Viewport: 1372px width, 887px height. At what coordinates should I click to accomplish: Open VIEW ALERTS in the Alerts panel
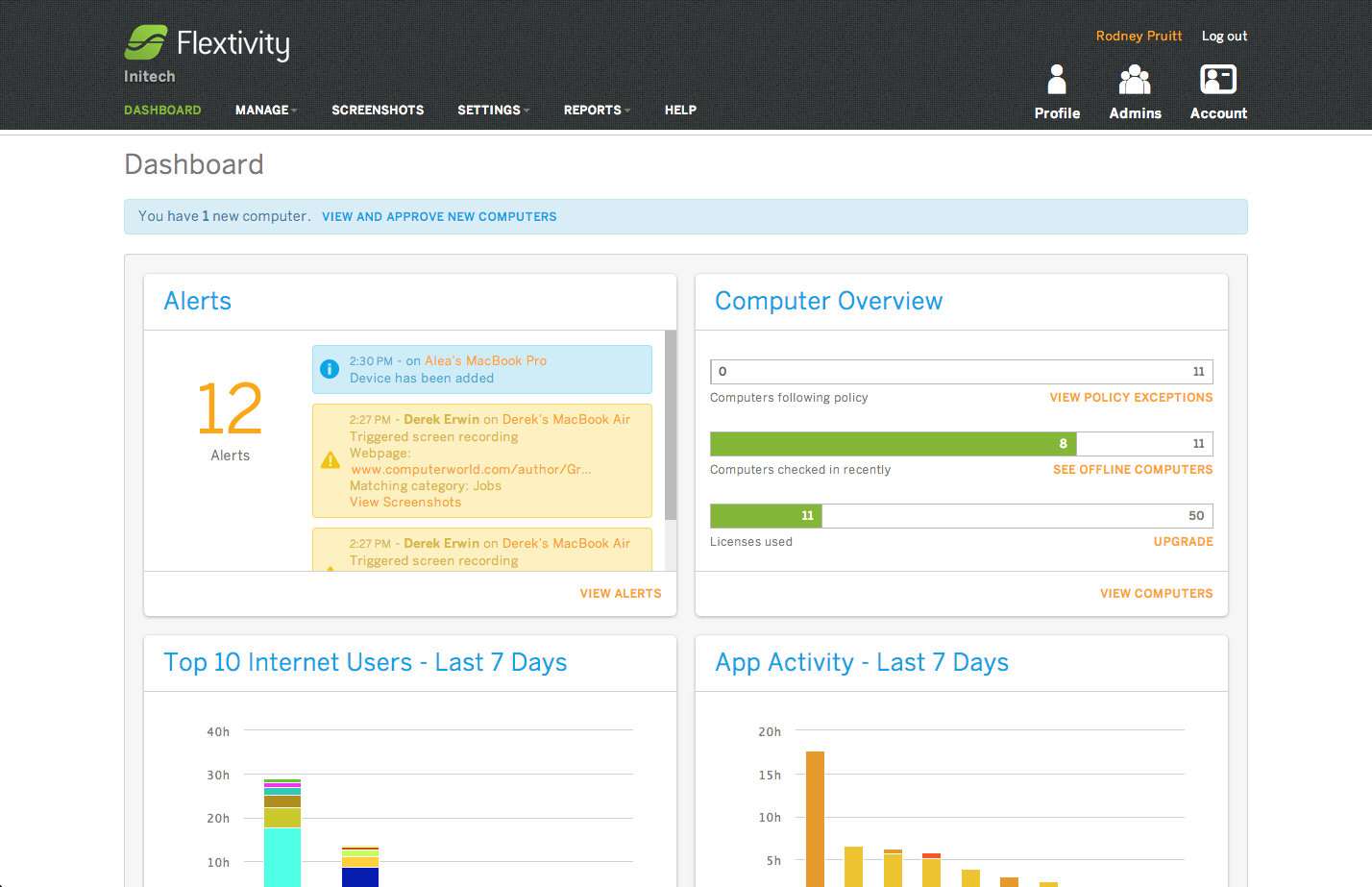point(621,593)
